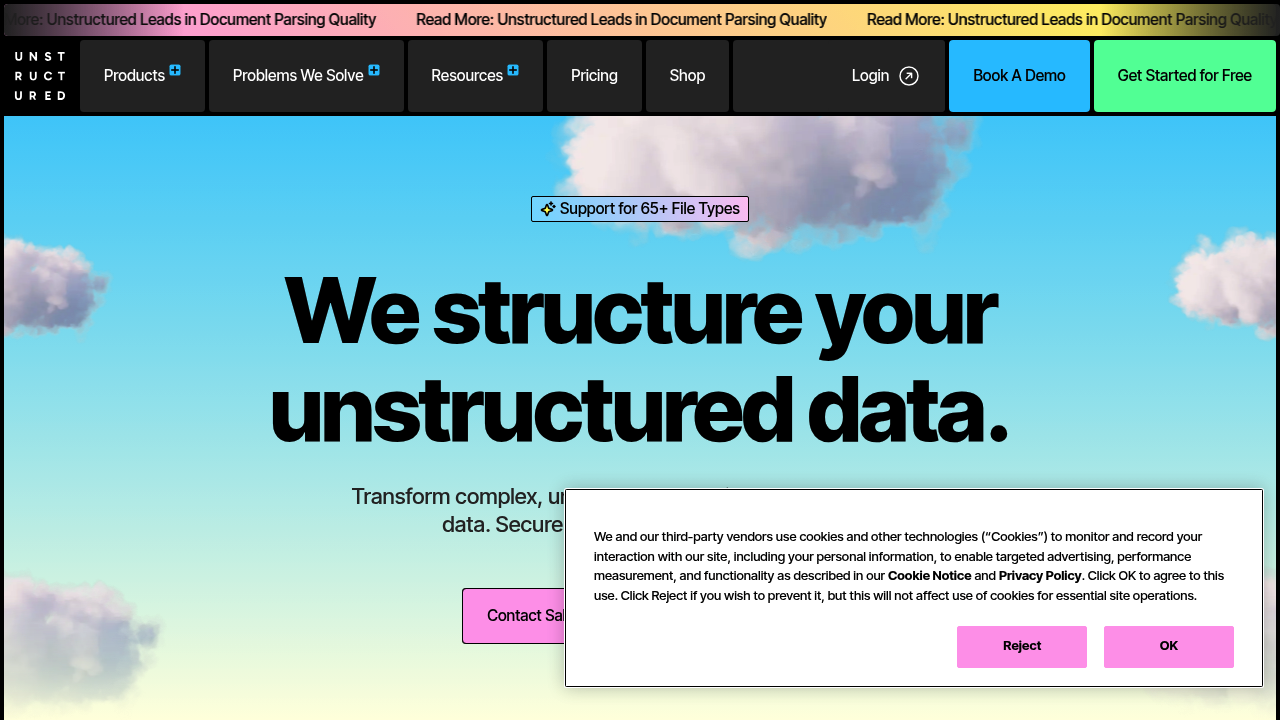
Task: Click the Contact Sales button
Action: tap(514, 616)
